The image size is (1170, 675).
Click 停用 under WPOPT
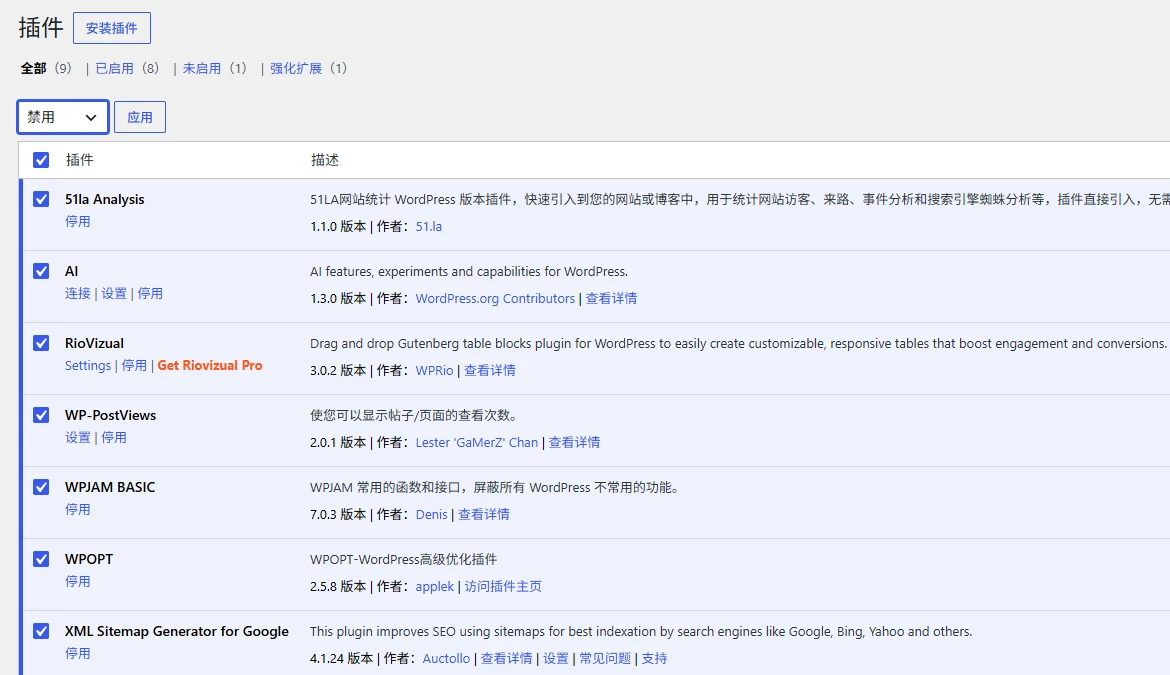coord(78,581)
